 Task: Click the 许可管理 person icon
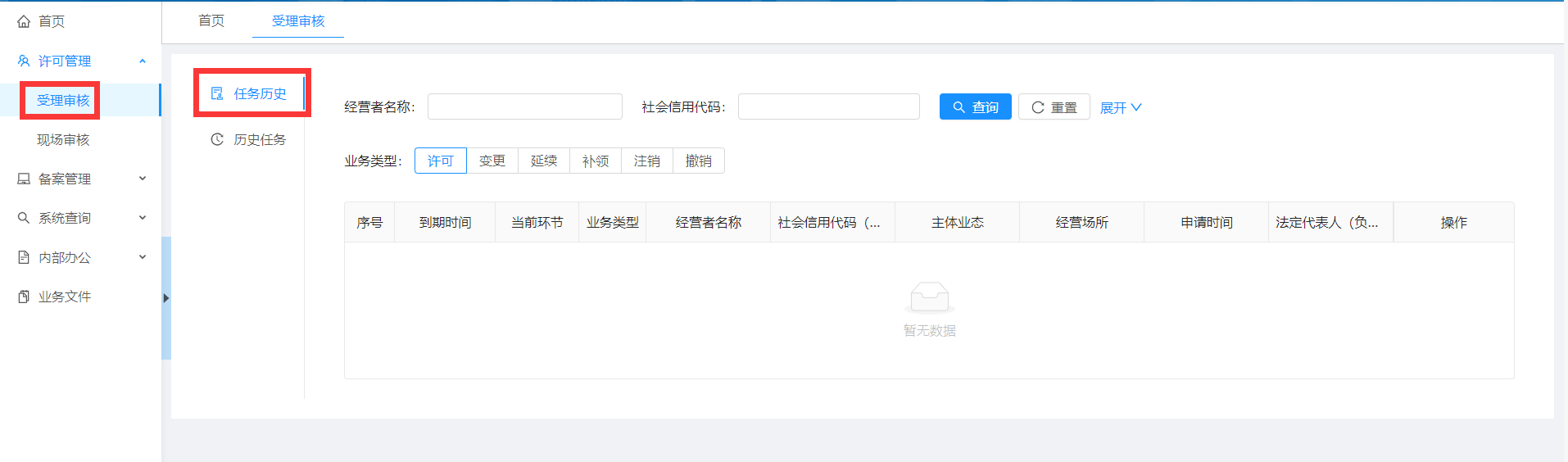click(24, 61)
